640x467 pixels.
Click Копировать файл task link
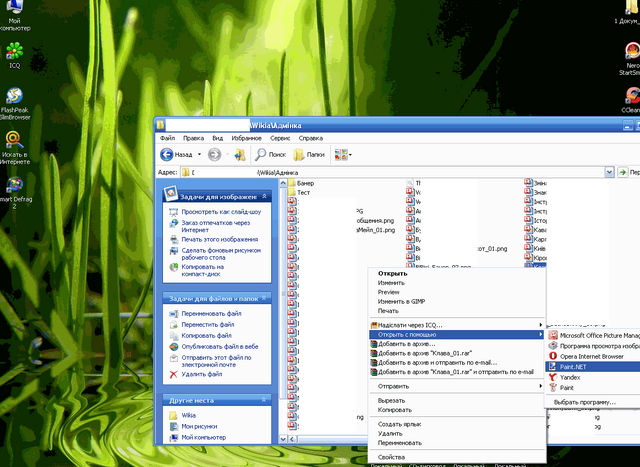click(206, 336)
